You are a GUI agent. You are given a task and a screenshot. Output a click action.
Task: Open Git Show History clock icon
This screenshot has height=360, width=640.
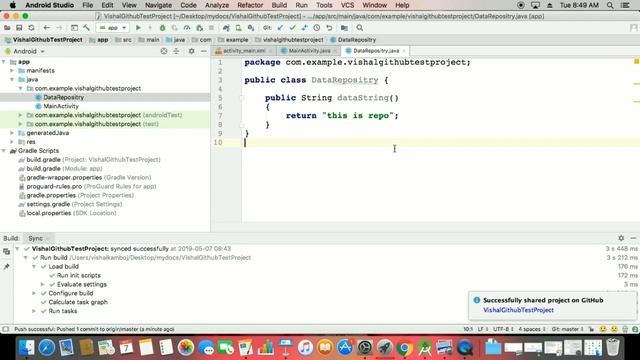(x=317, y=28)
